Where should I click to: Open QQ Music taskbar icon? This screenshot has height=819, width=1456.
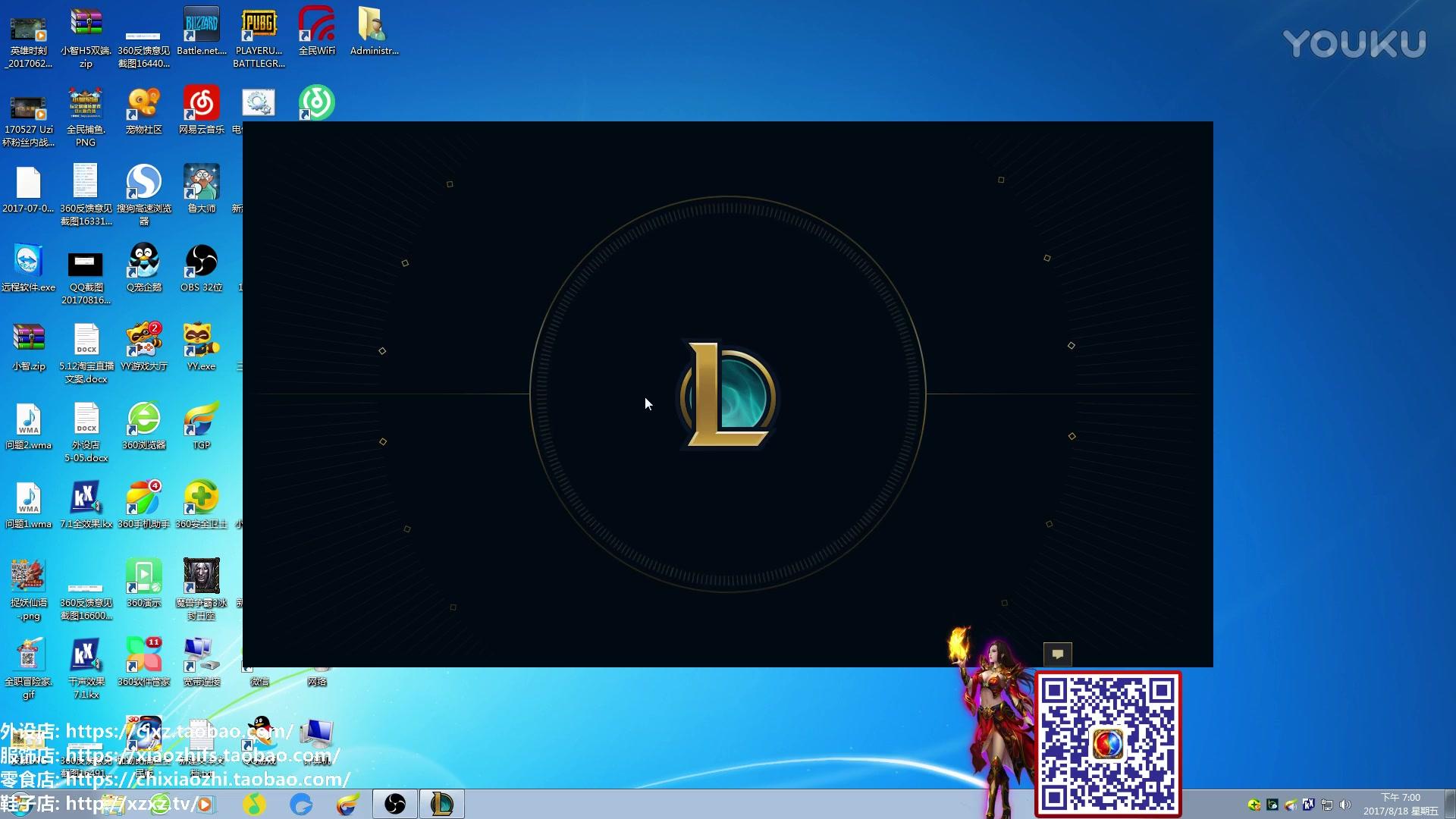[x=254, y=804]
